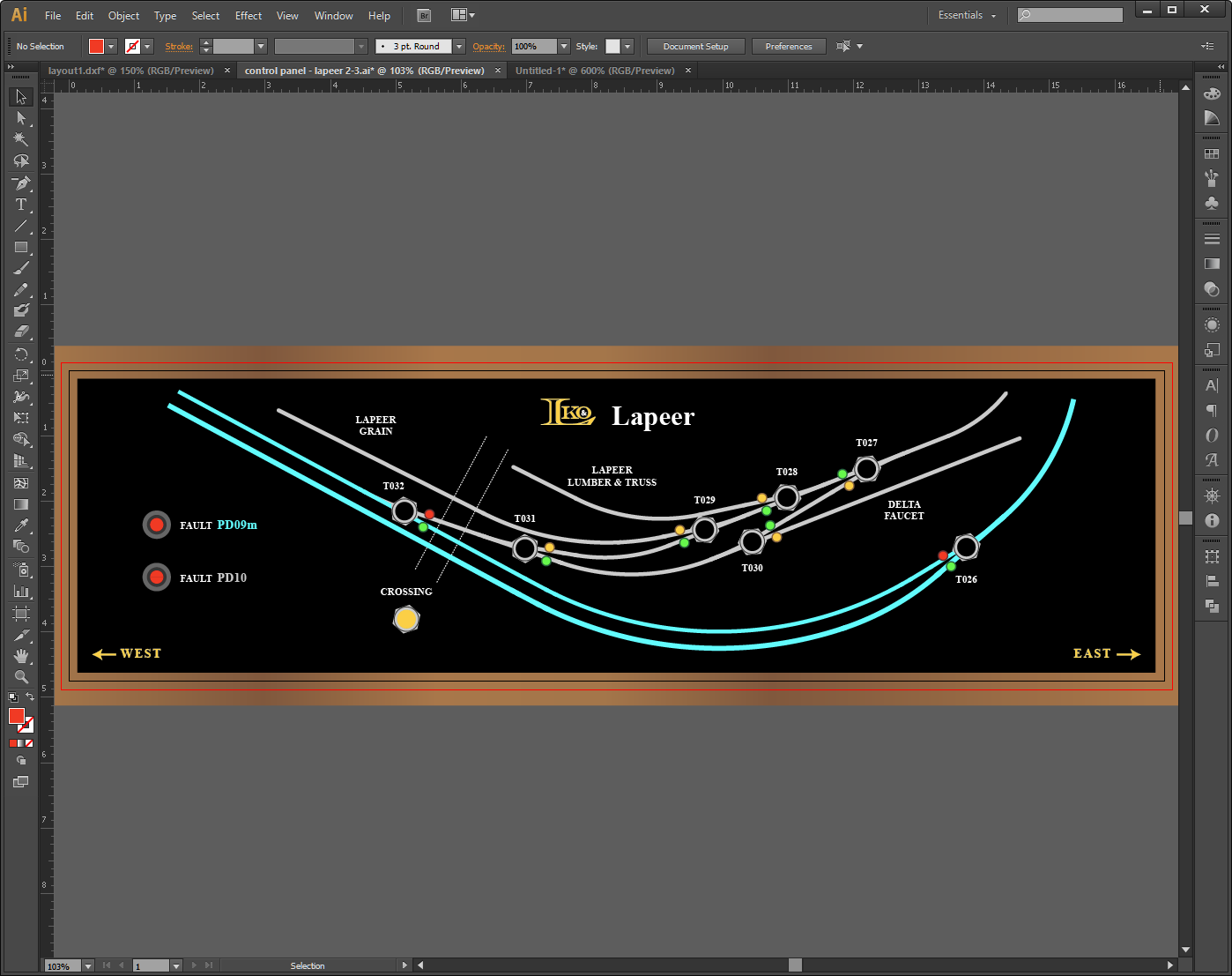Click the Document Setup button
This screenshot has width=1232, height=976.
pos(695,47)
